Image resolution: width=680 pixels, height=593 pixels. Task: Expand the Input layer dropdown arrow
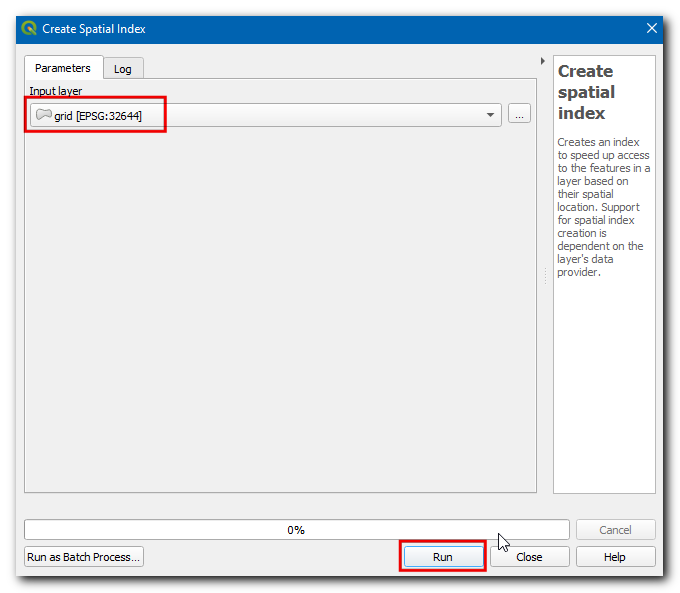pos(490,115)
